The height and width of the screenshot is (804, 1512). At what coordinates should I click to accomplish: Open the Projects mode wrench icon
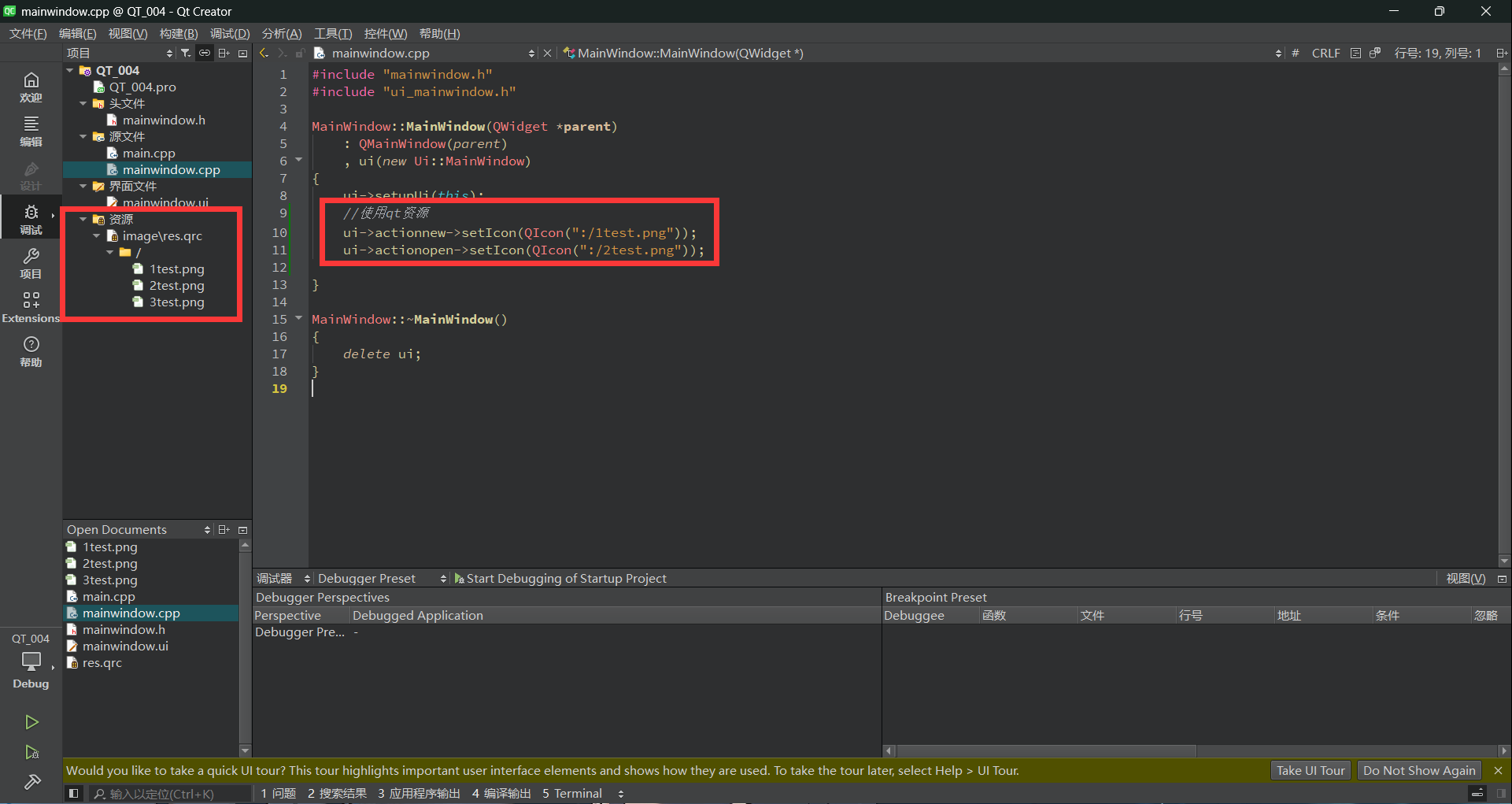(31, 262)
